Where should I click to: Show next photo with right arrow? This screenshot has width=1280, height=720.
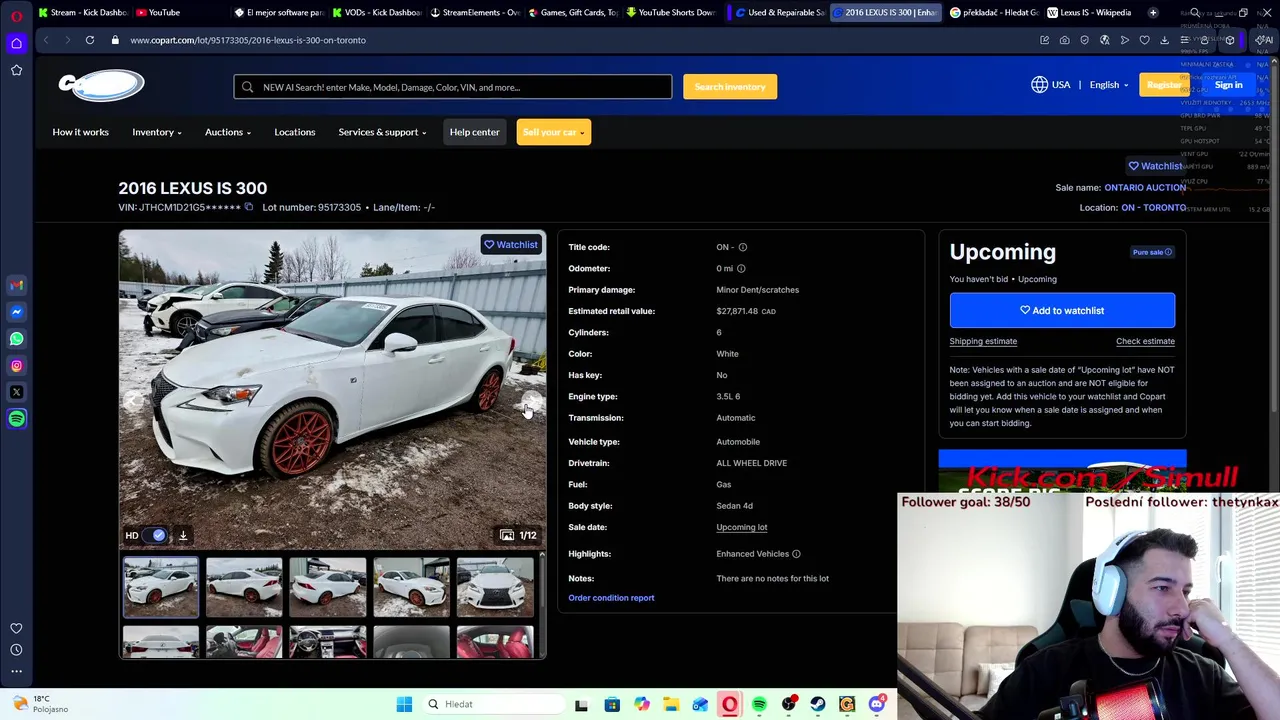(532, 402)
